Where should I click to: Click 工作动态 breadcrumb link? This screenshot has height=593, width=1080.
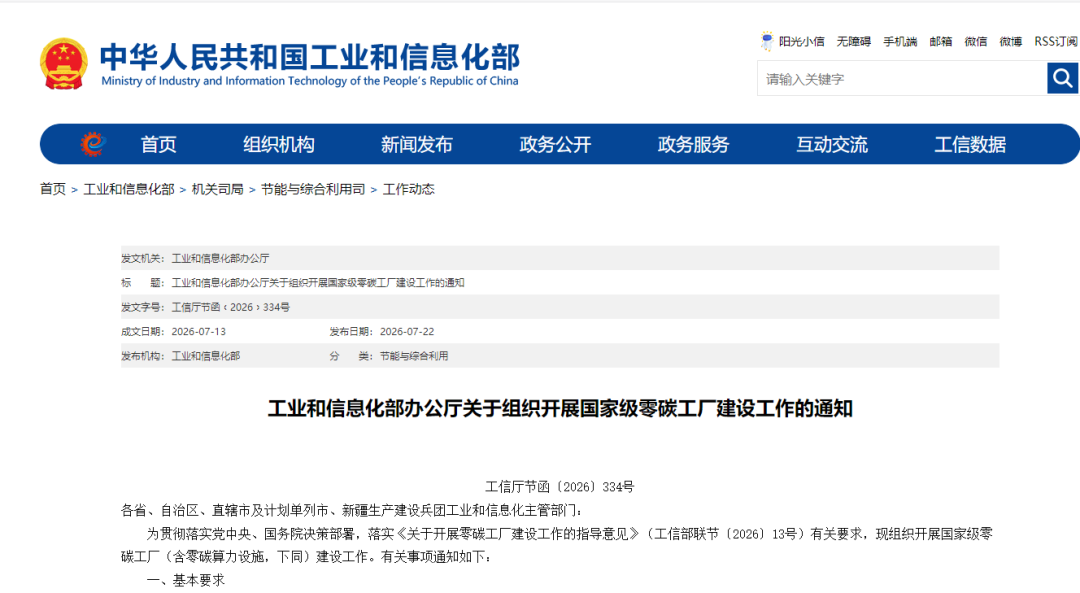(408, 189)
